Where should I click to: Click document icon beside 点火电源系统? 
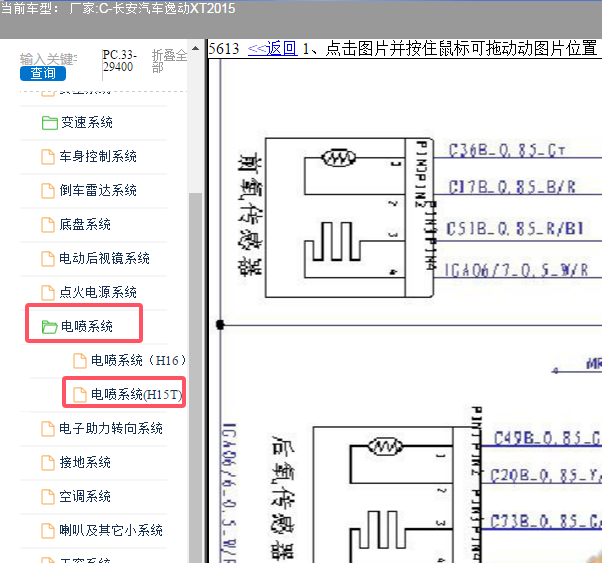(48, 293)
